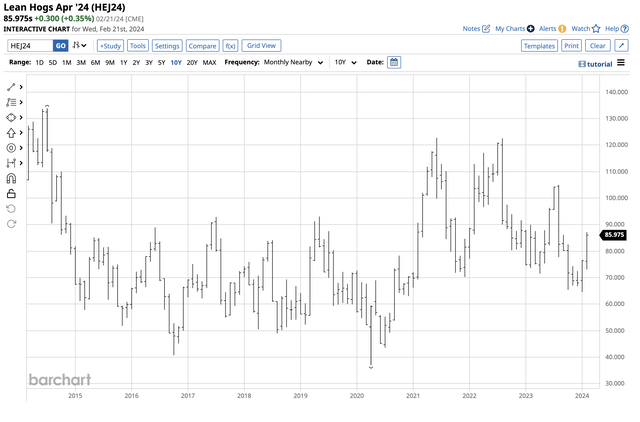
Task: Expand the line tool options chevron
Action: click(21, 87)
